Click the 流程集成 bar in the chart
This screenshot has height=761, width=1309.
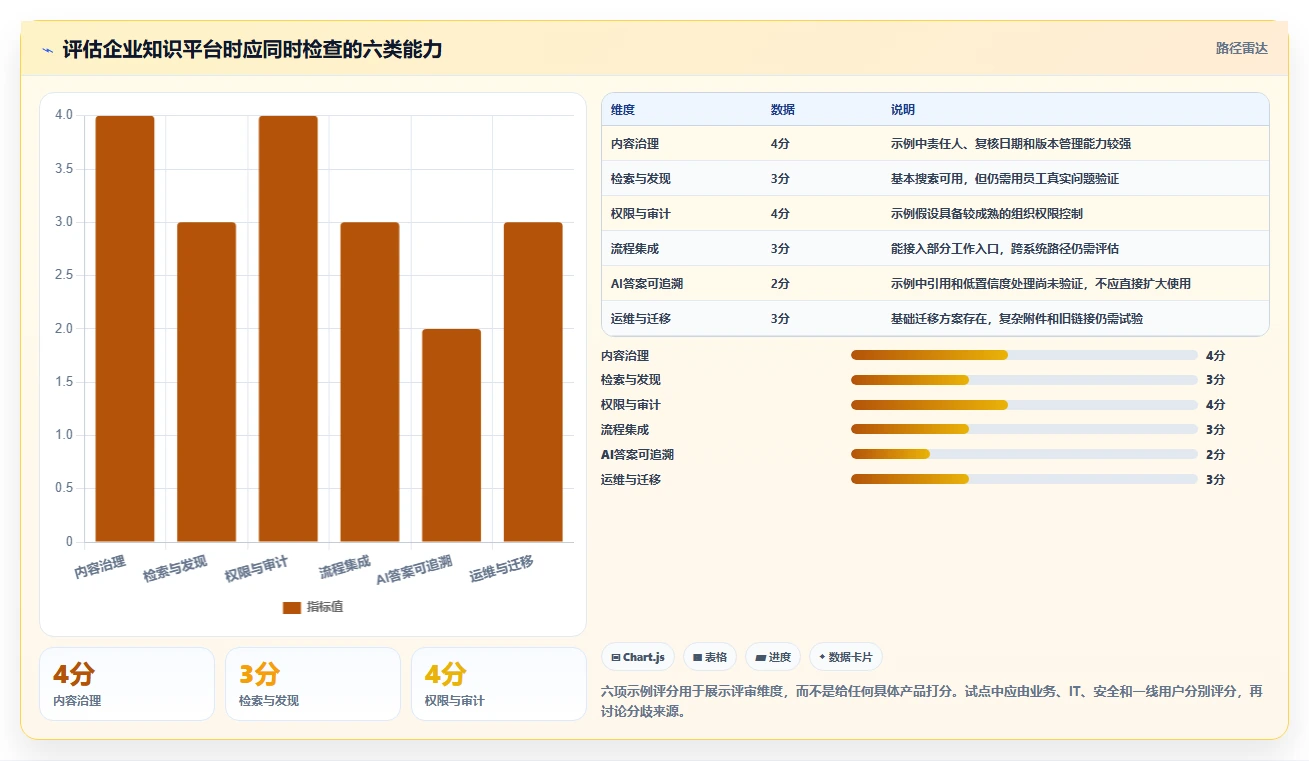click(370, 382)
